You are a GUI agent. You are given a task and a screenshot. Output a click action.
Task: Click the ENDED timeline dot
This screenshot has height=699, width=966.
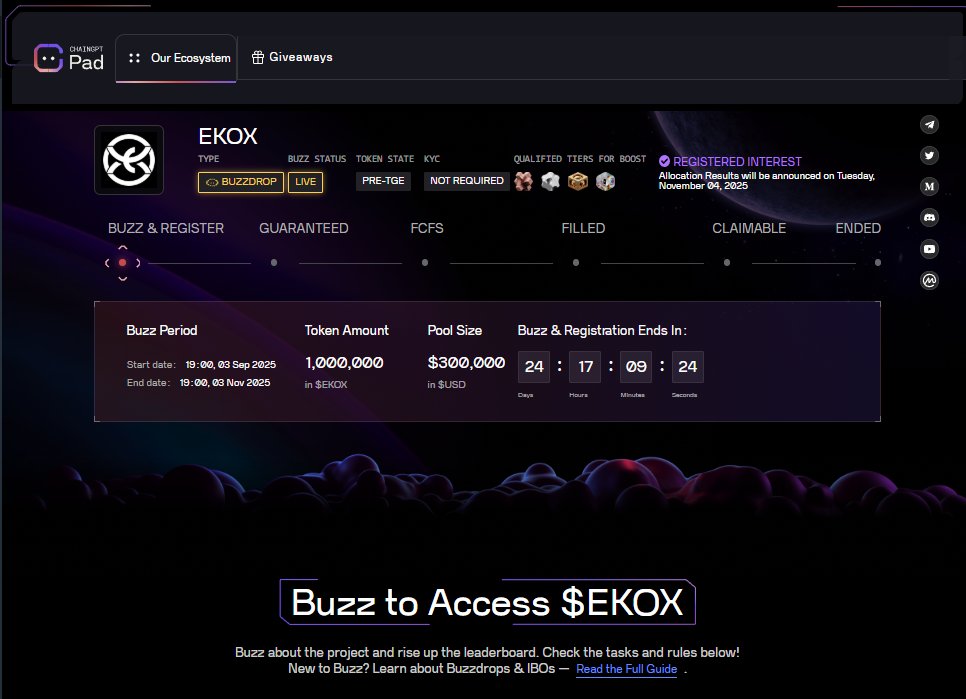click(878, 263)
